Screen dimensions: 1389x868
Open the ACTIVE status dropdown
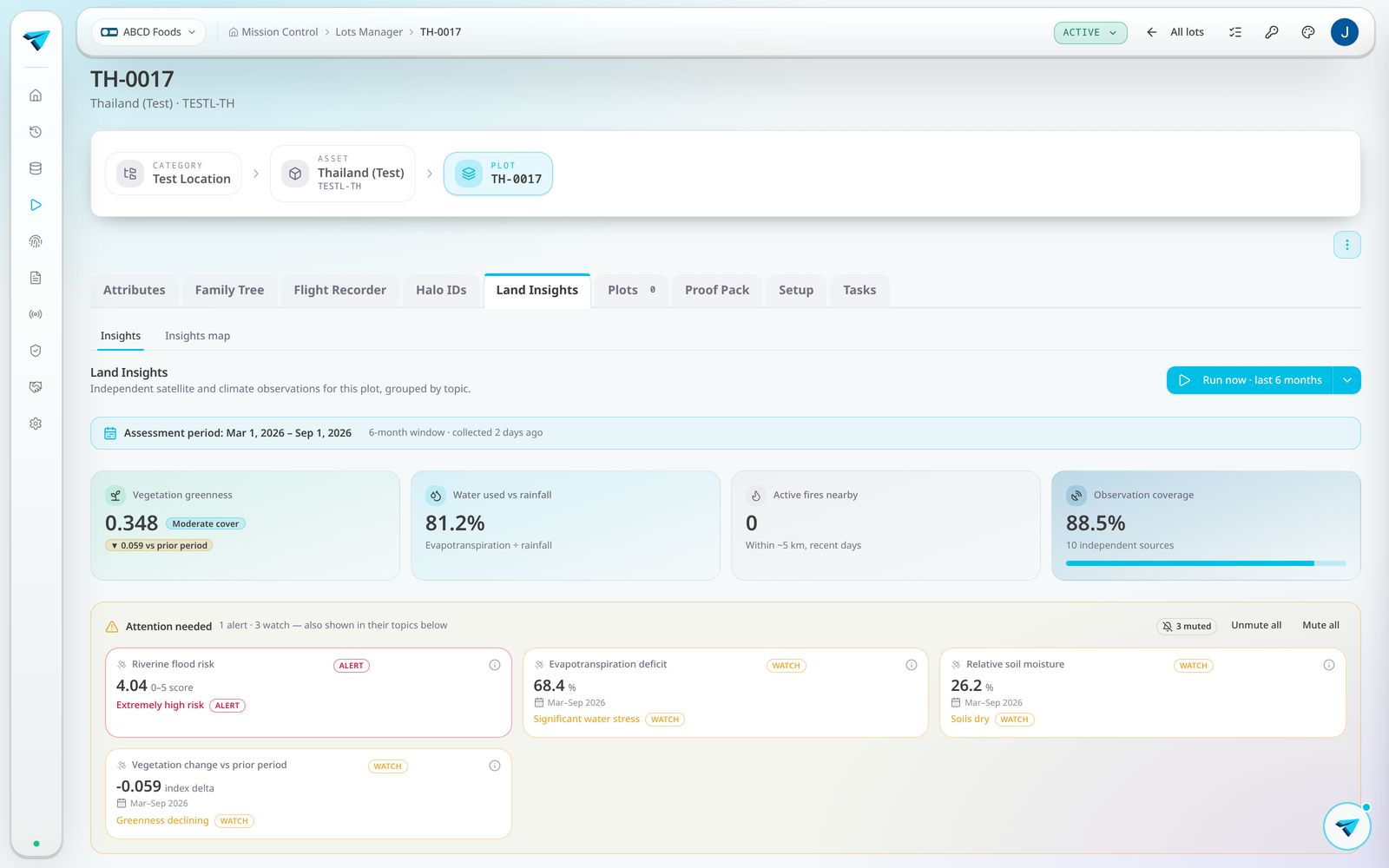(1090, 32)
